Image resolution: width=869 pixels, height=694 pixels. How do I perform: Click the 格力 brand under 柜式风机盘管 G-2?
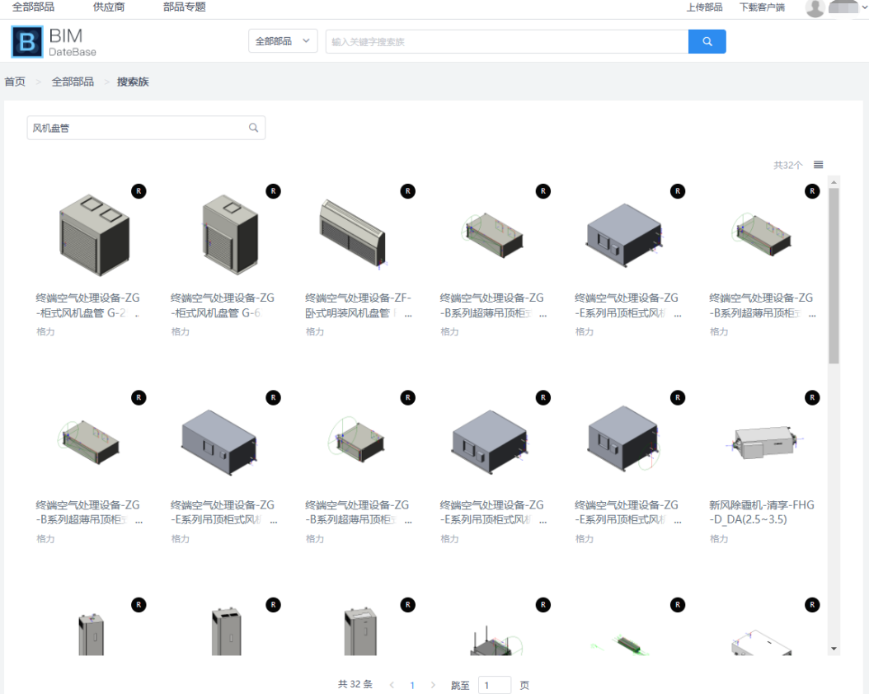coord(45,331)
